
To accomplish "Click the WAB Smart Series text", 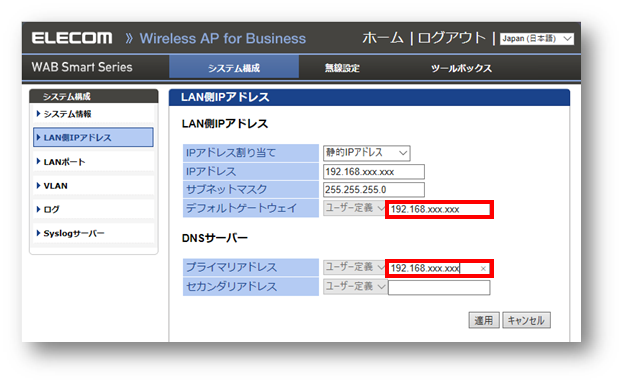I will coord(82,67).
